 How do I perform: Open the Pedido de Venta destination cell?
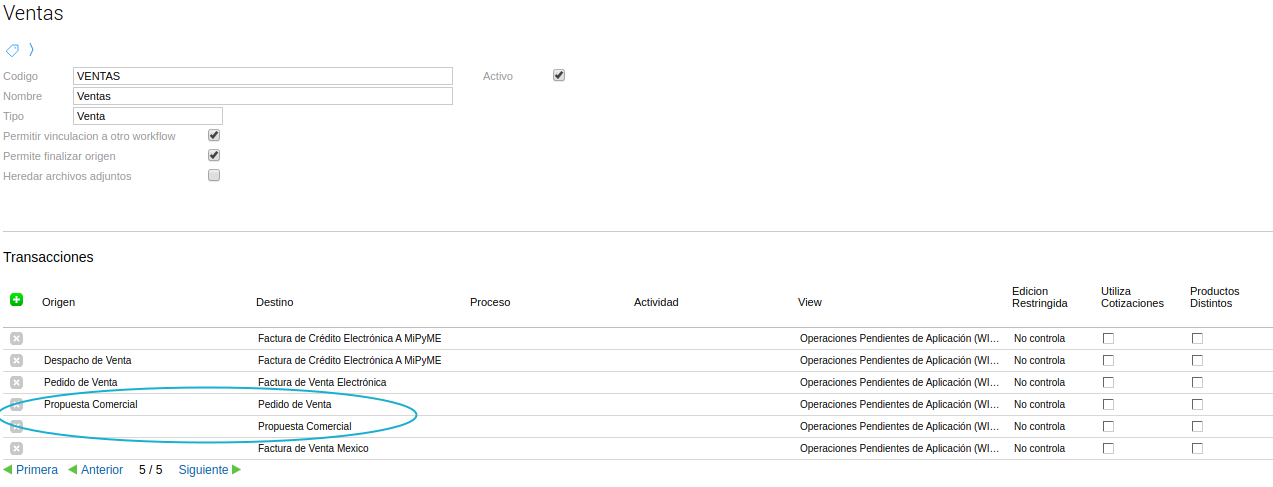point(295,404)
